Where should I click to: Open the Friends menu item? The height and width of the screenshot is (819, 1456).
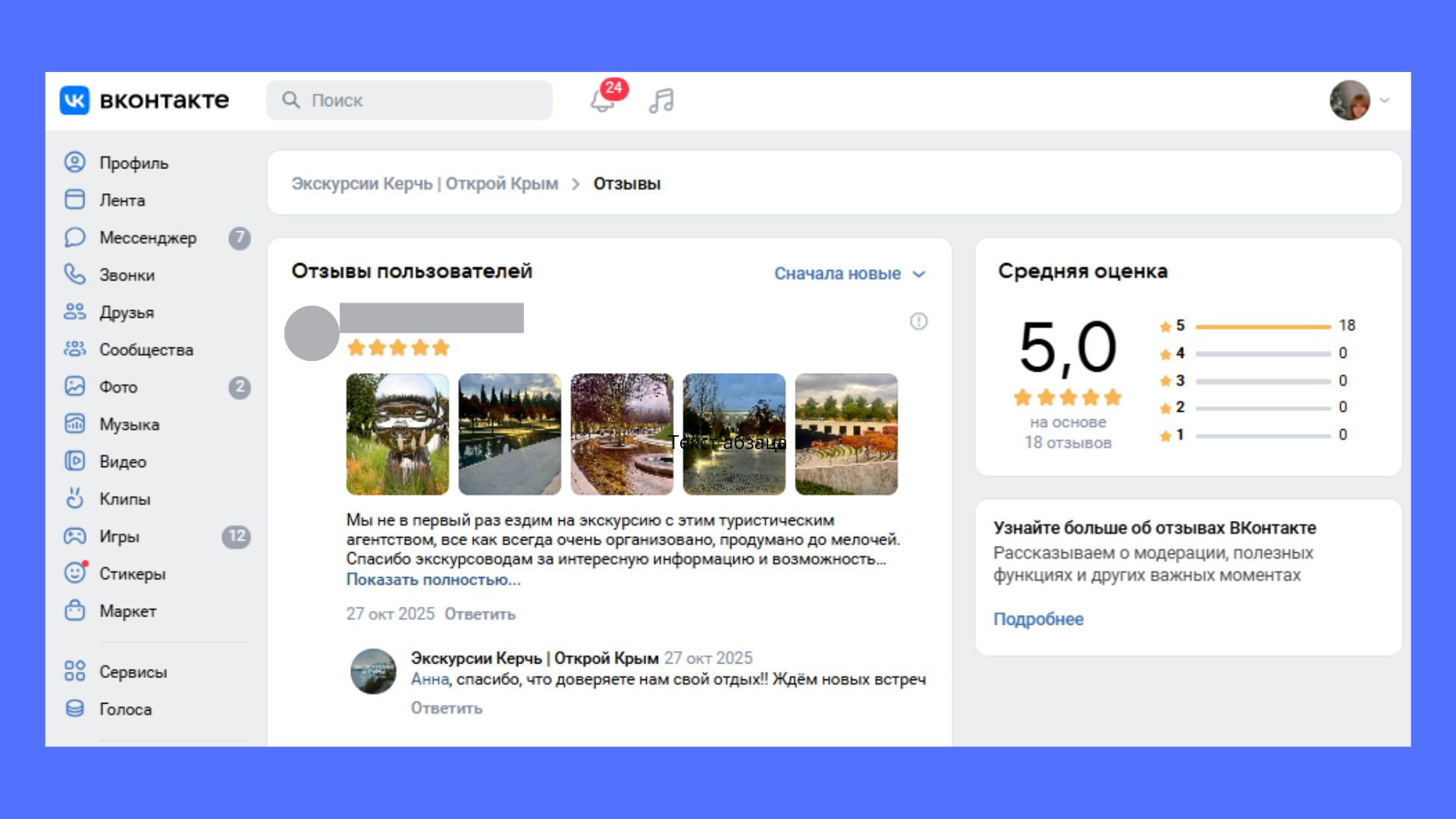pyautogui.click(x=126, y=312)
